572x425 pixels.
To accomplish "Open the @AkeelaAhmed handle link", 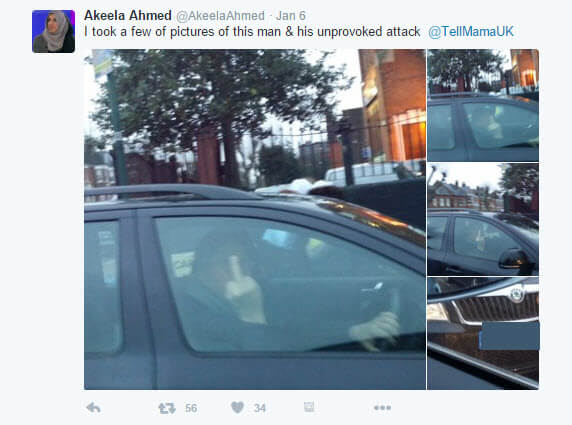I will (x=220, y=16).
